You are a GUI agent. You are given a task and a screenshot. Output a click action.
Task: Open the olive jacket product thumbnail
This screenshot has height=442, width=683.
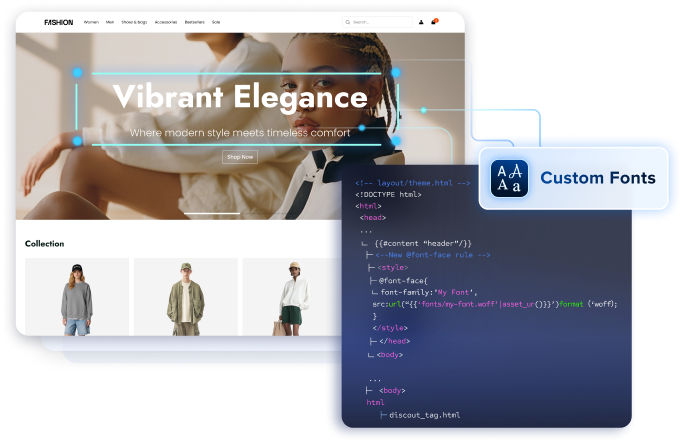[185, 297]
